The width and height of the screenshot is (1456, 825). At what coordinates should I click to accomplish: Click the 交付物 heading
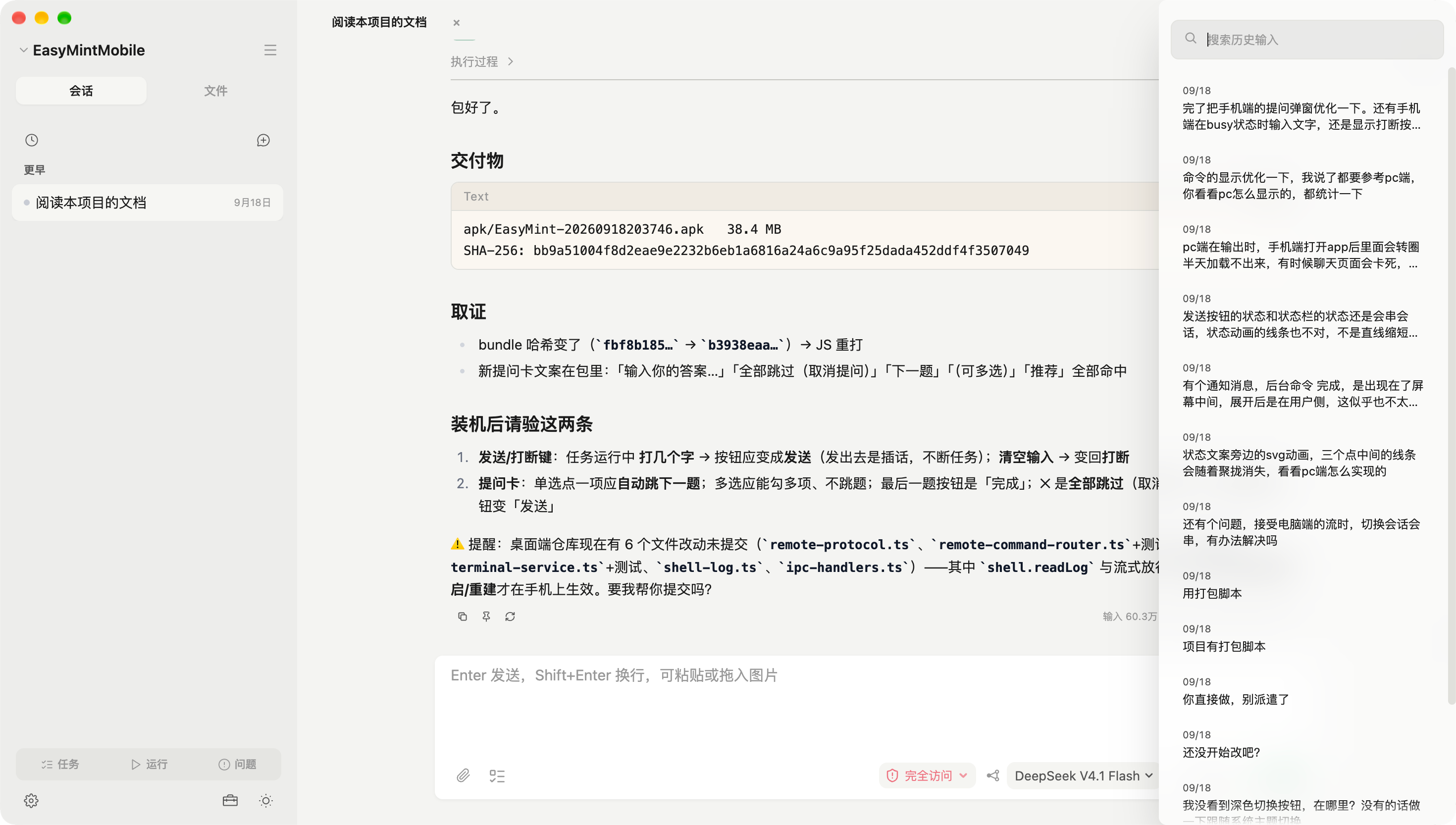click(x=477, y=160)
